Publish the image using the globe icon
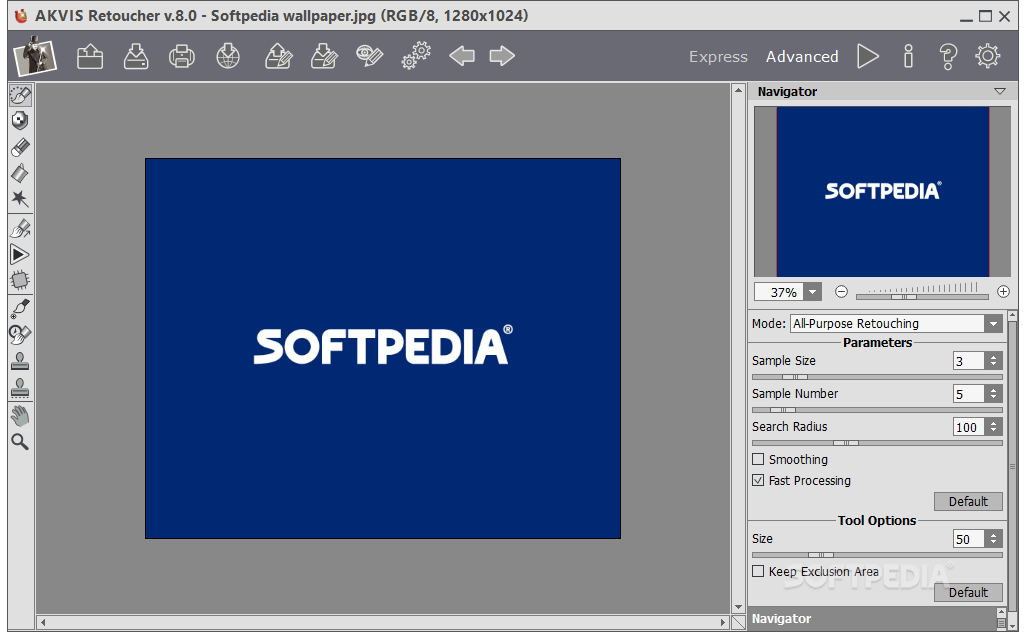 (x=228, y=56)
